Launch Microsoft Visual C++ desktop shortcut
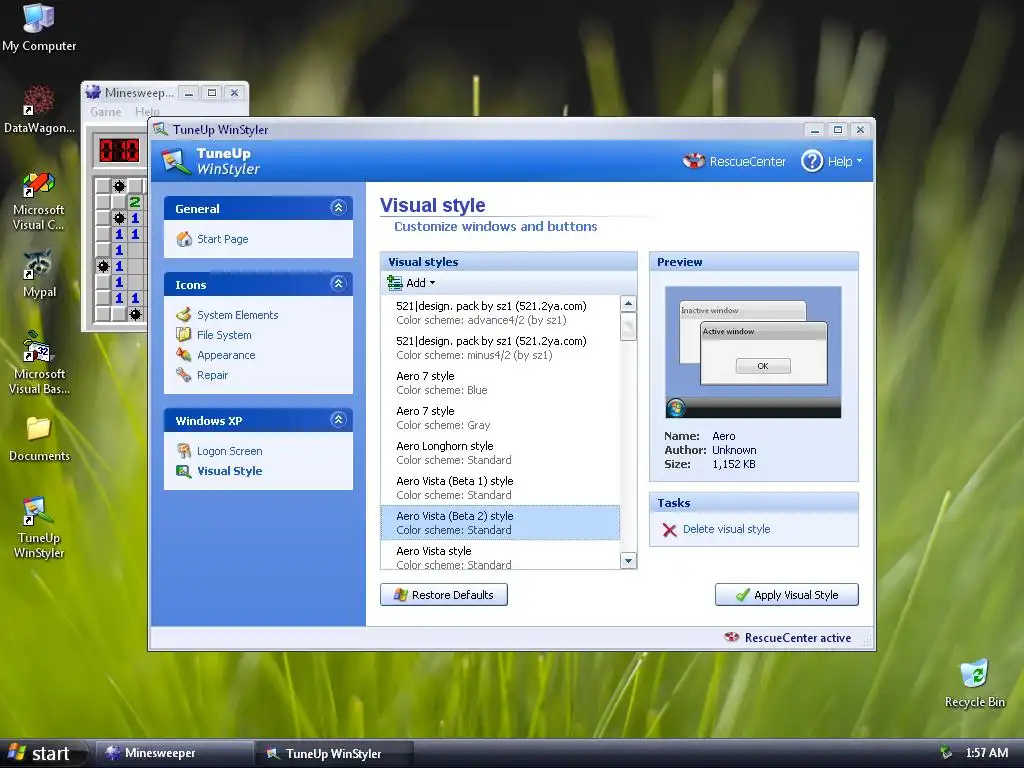Screen dimensions: 1024x768 pos(39,202)
